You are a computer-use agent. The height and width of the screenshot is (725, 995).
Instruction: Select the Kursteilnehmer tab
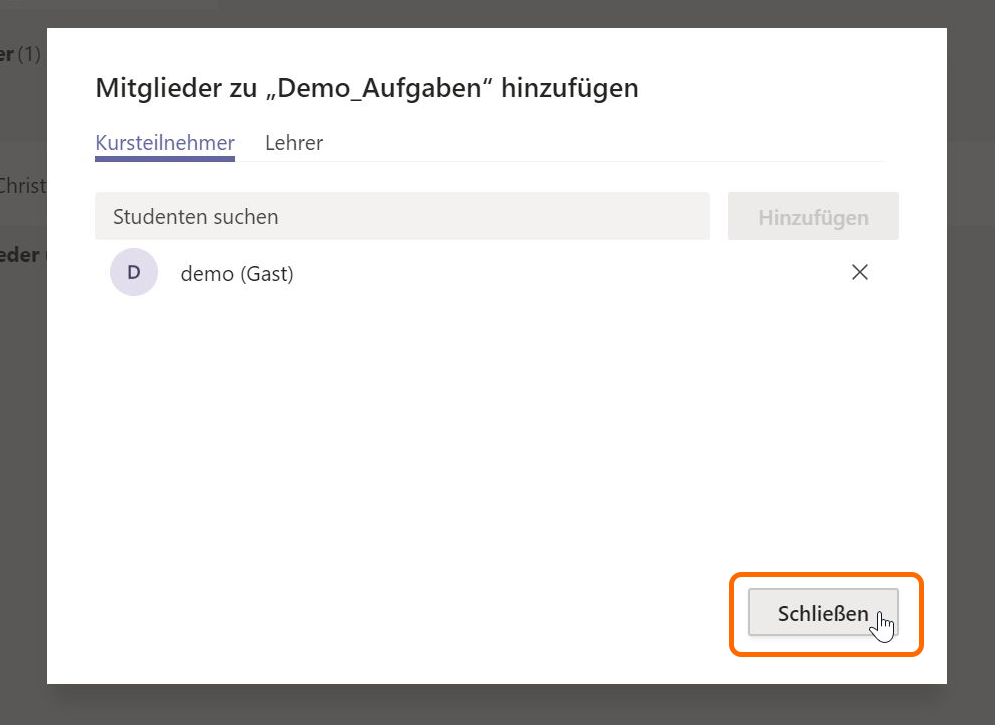click(x=165, y=143)
